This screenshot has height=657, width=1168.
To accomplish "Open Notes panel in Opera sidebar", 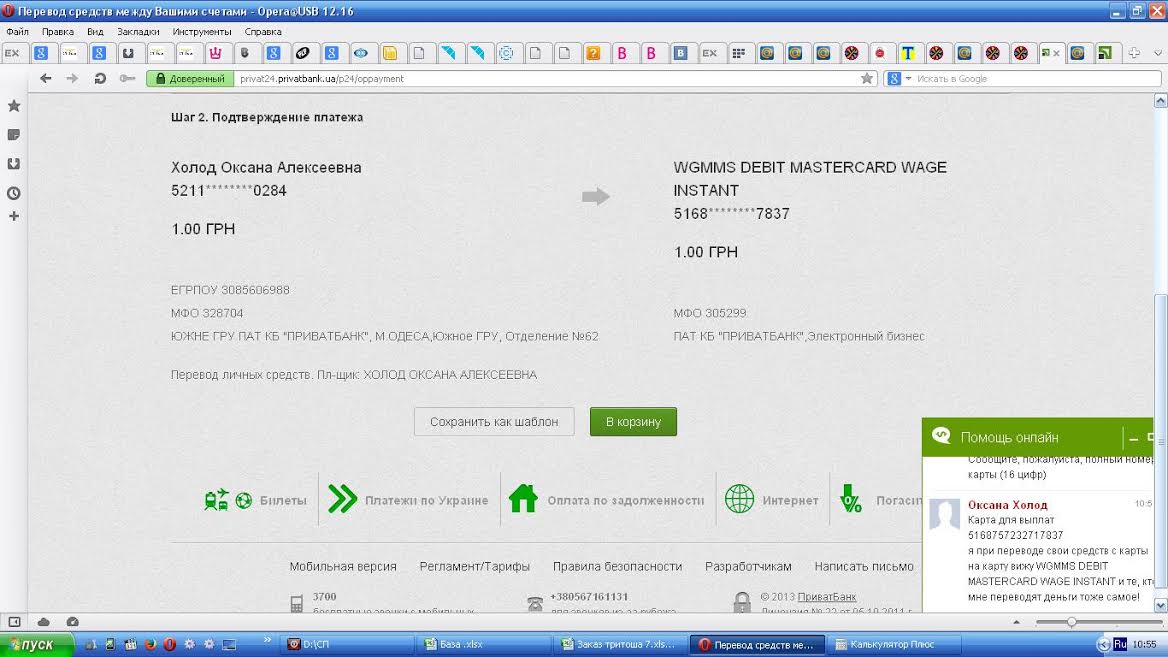I will [13, 135].
